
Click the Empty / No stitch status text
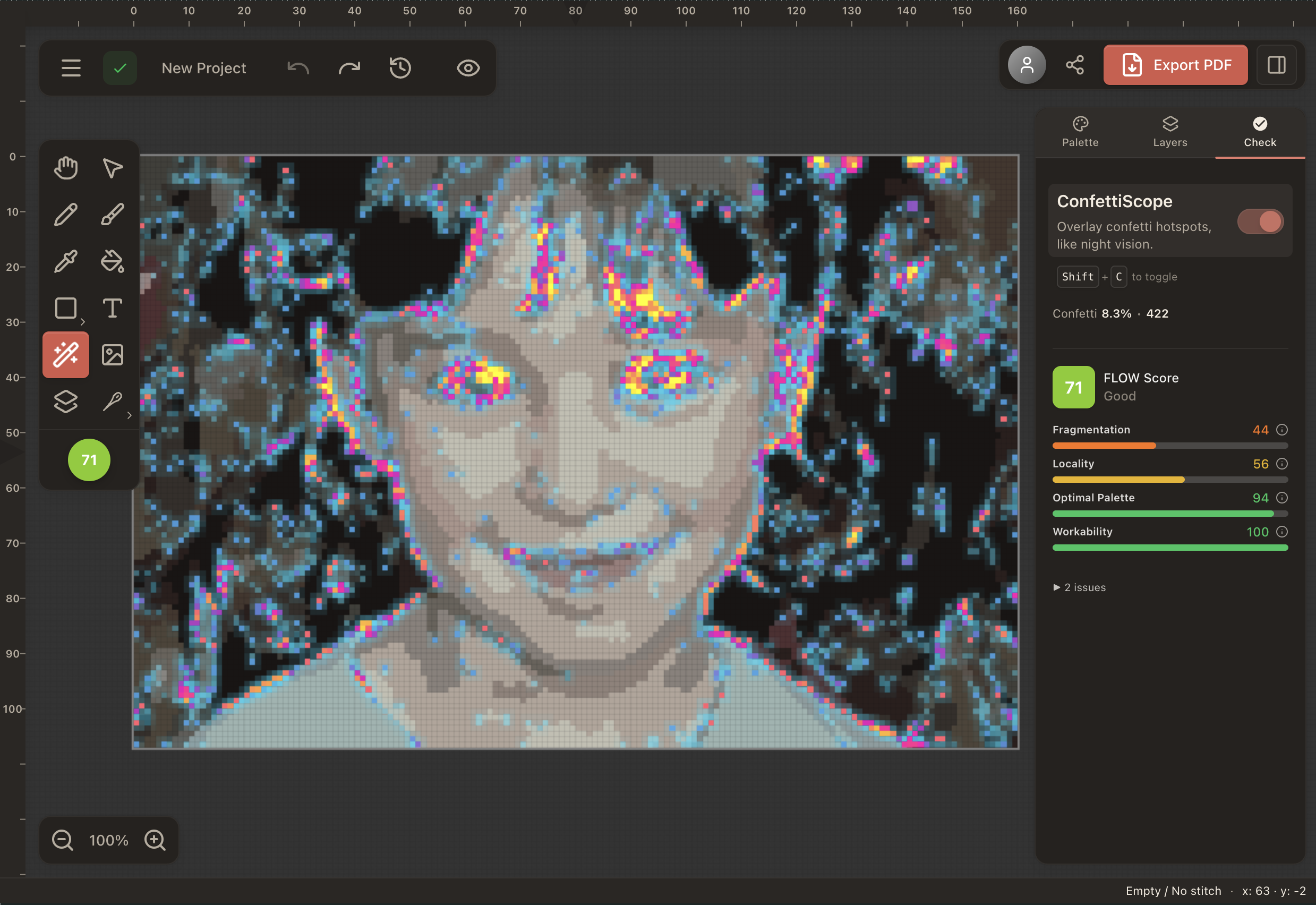(1173, 891)
